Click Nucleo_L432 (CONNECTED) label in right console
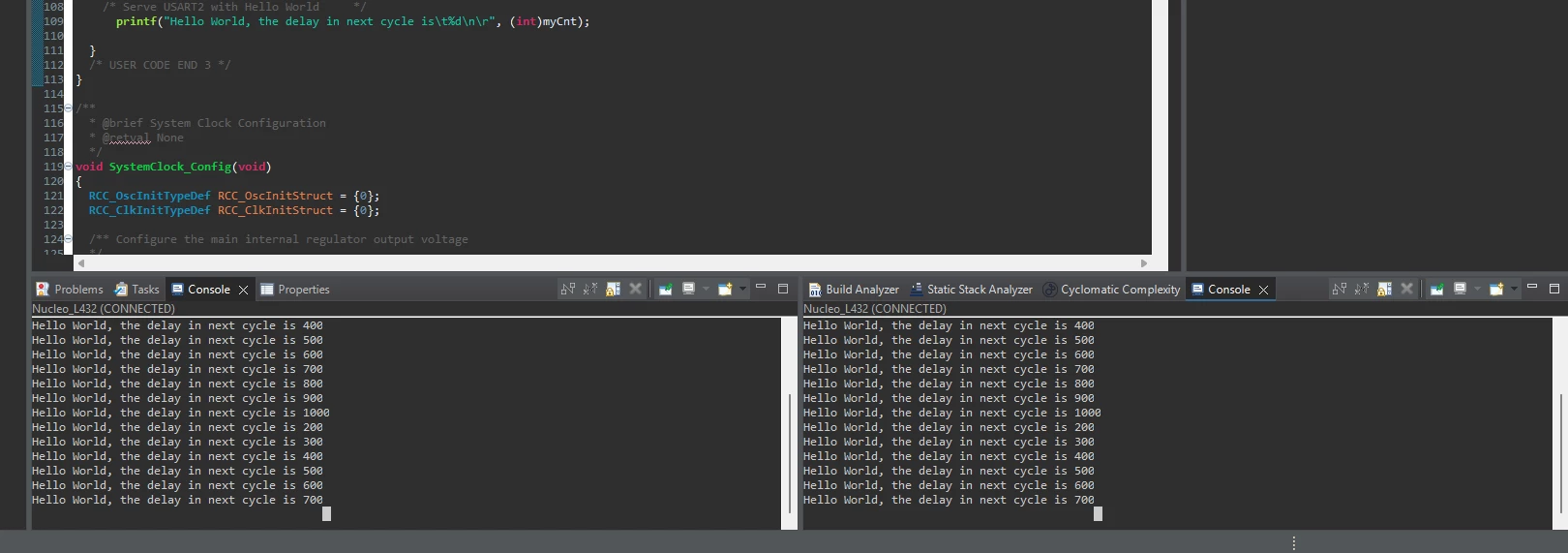This screenshot has width=1568, height=553. coord(875,309)
